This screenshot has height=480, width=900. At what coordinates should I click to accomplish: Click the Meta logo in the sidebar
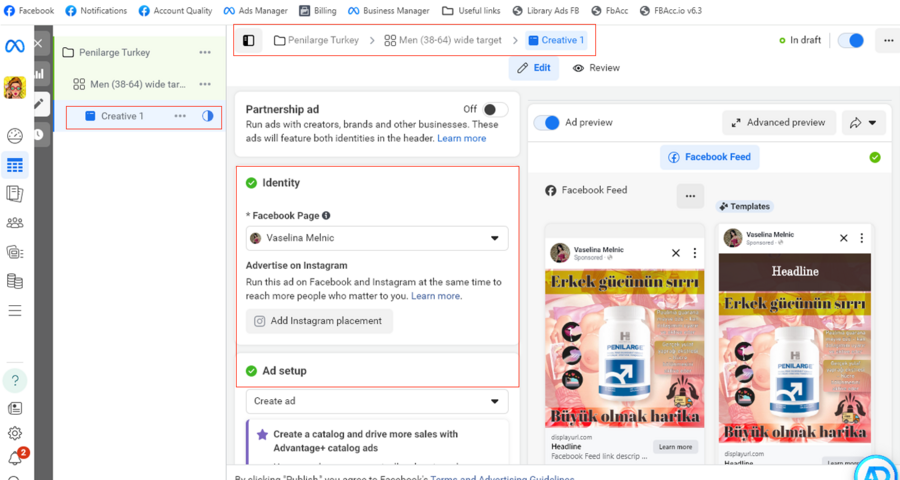pos(15,47)
